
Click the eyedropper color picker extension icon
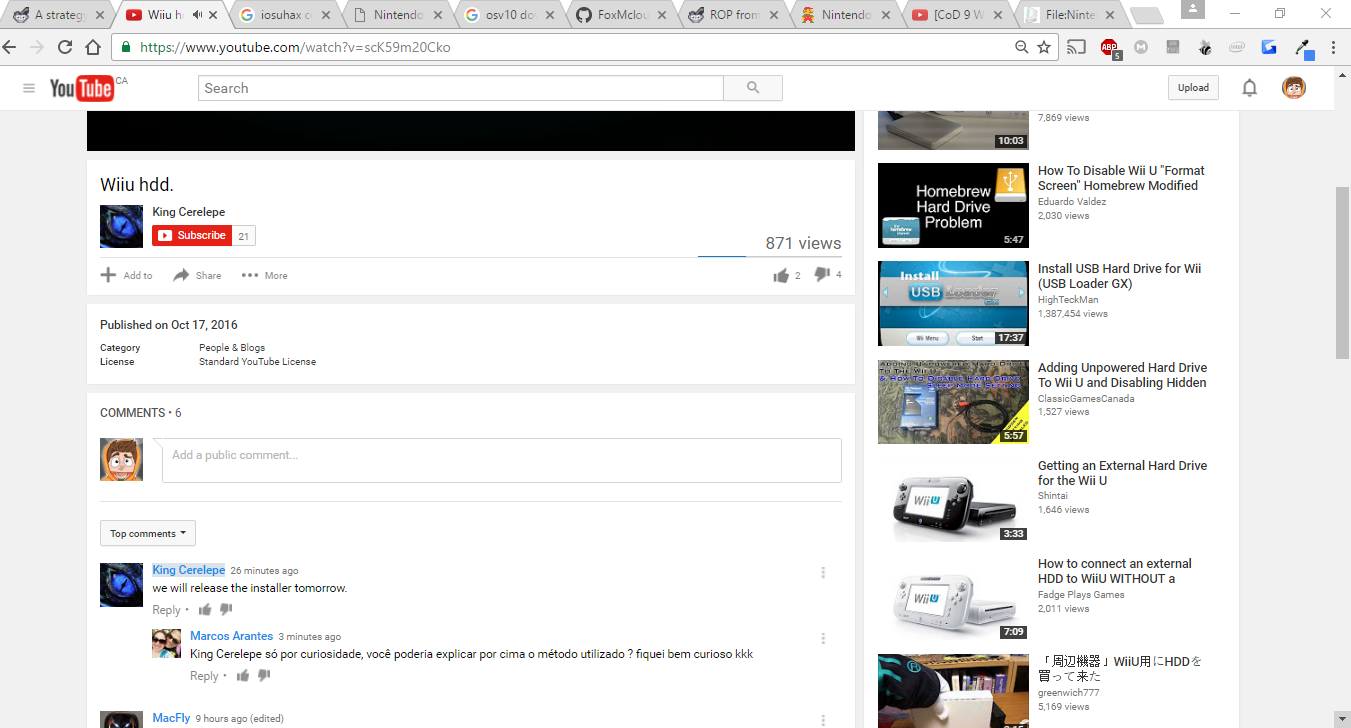[x=1302, y=47]
